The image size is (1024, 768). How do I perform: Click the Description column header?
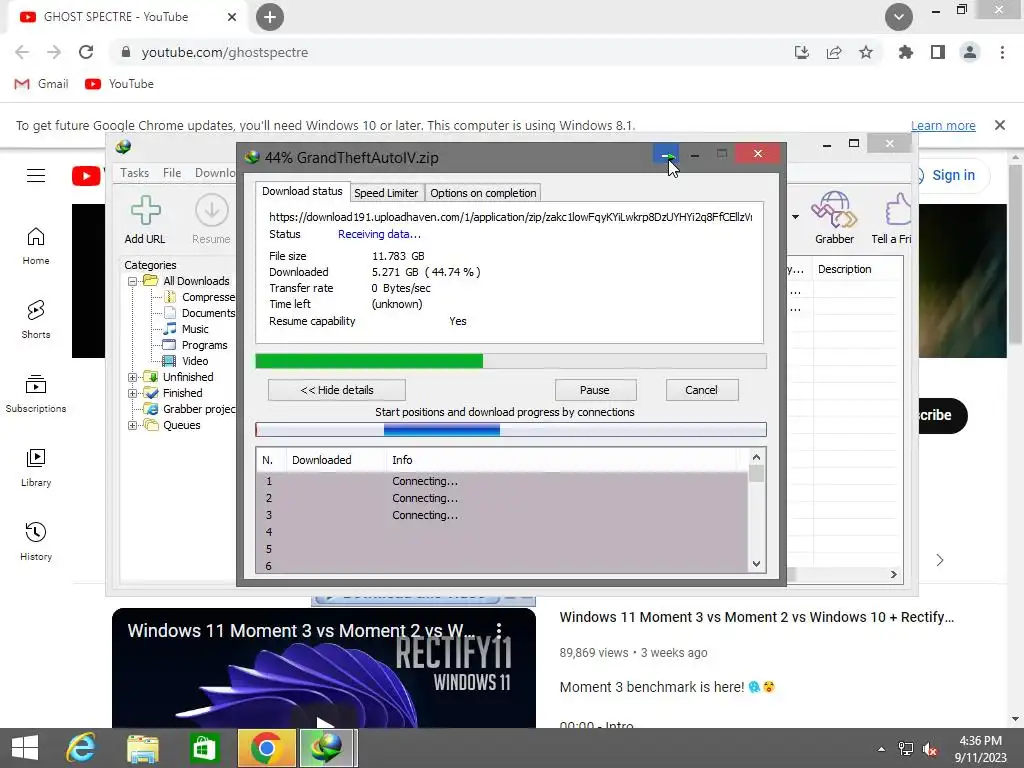[x=844, y=269]
